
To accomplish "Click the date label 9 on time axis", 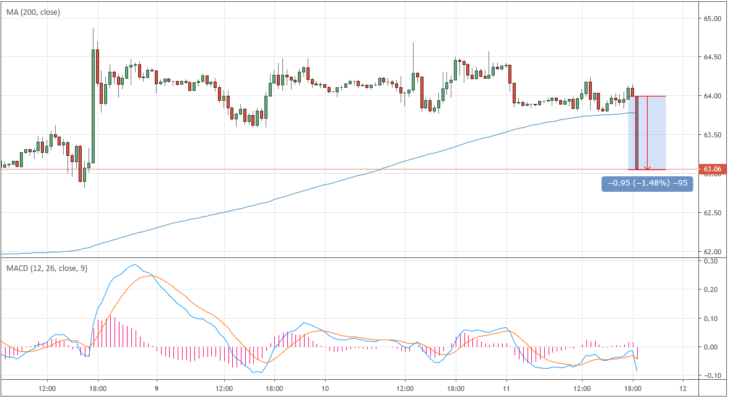I will 156,389.
